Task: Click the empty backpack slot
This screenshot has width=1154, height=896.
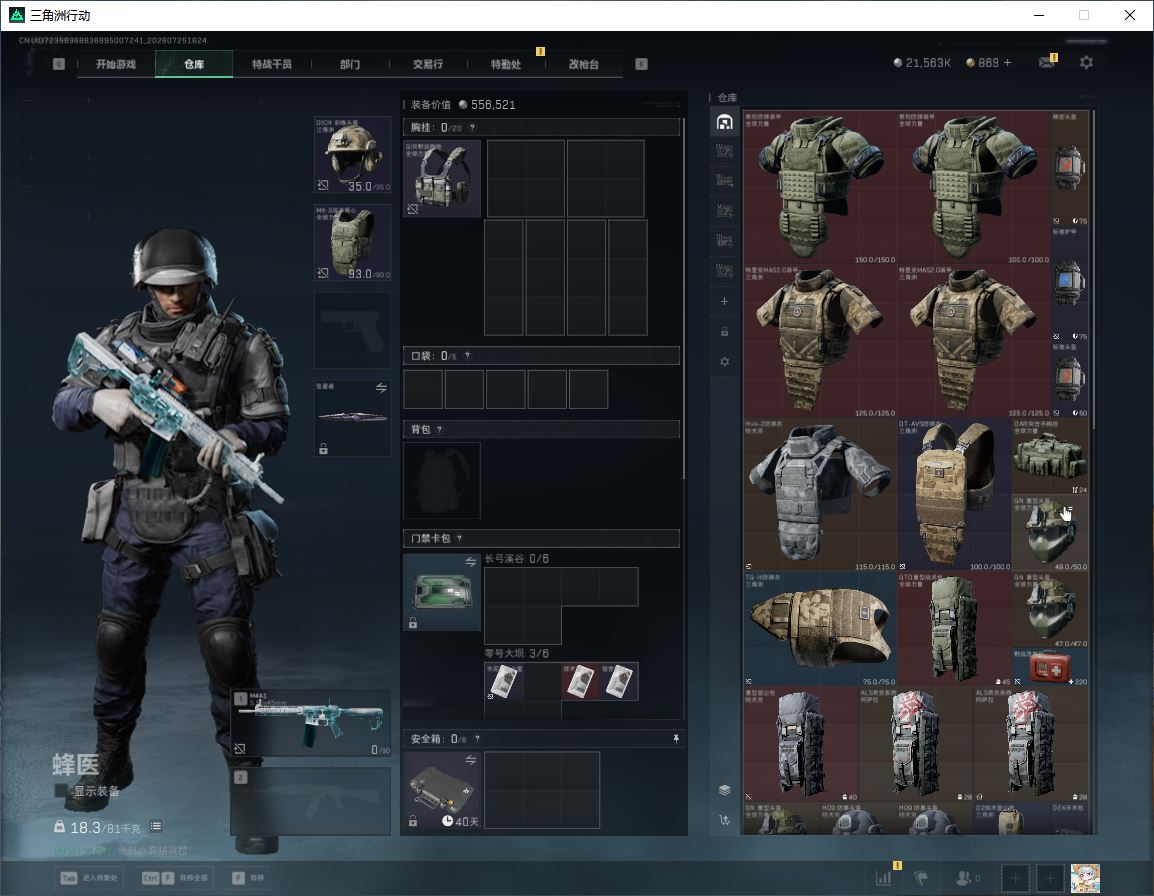Action: click(442, 480)
